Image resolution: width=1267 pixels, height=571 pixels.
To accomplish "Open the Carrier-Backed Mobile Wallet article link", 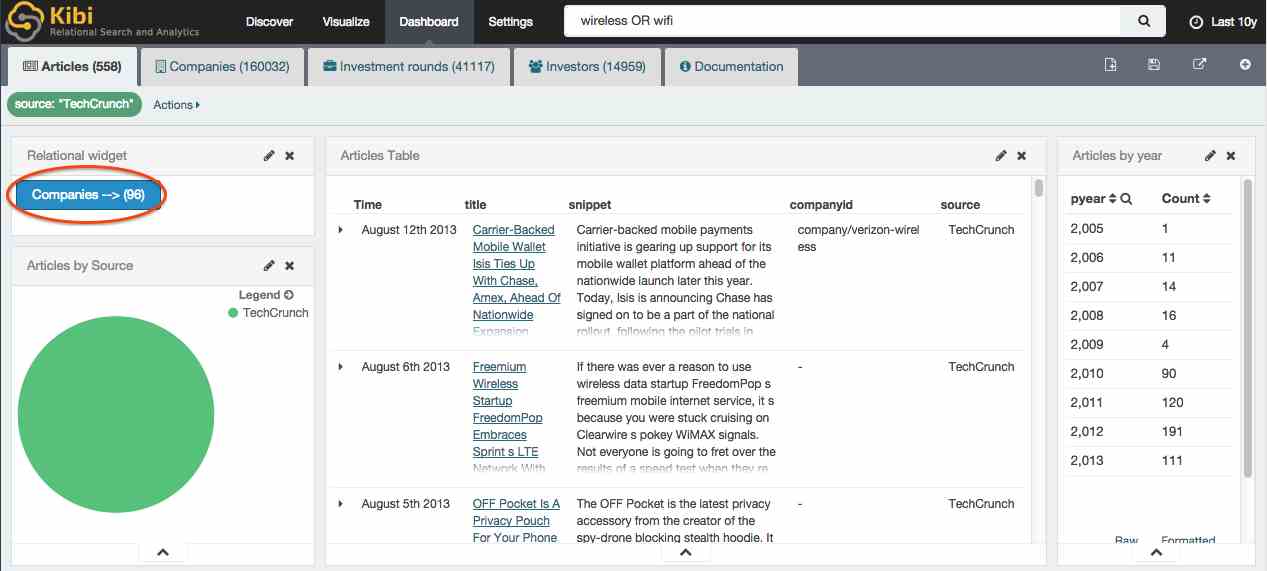I will 516,280.
